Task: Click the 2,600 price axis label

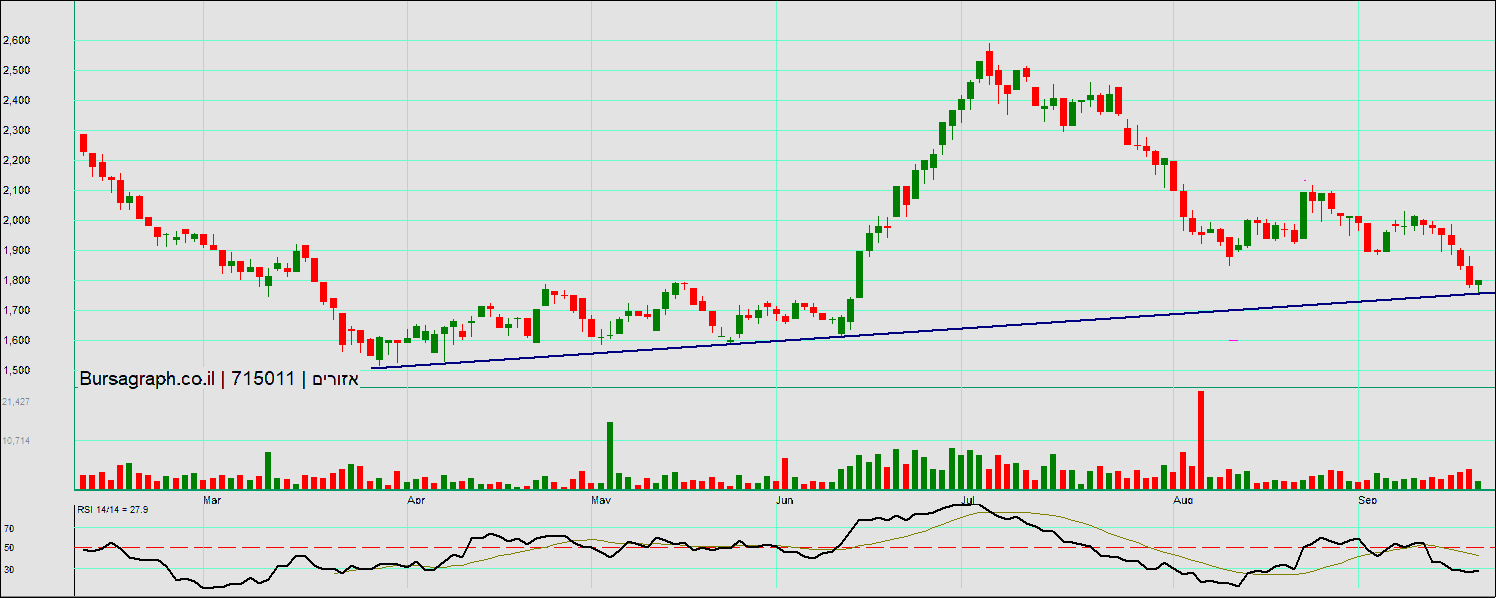Action: (17, 41)
